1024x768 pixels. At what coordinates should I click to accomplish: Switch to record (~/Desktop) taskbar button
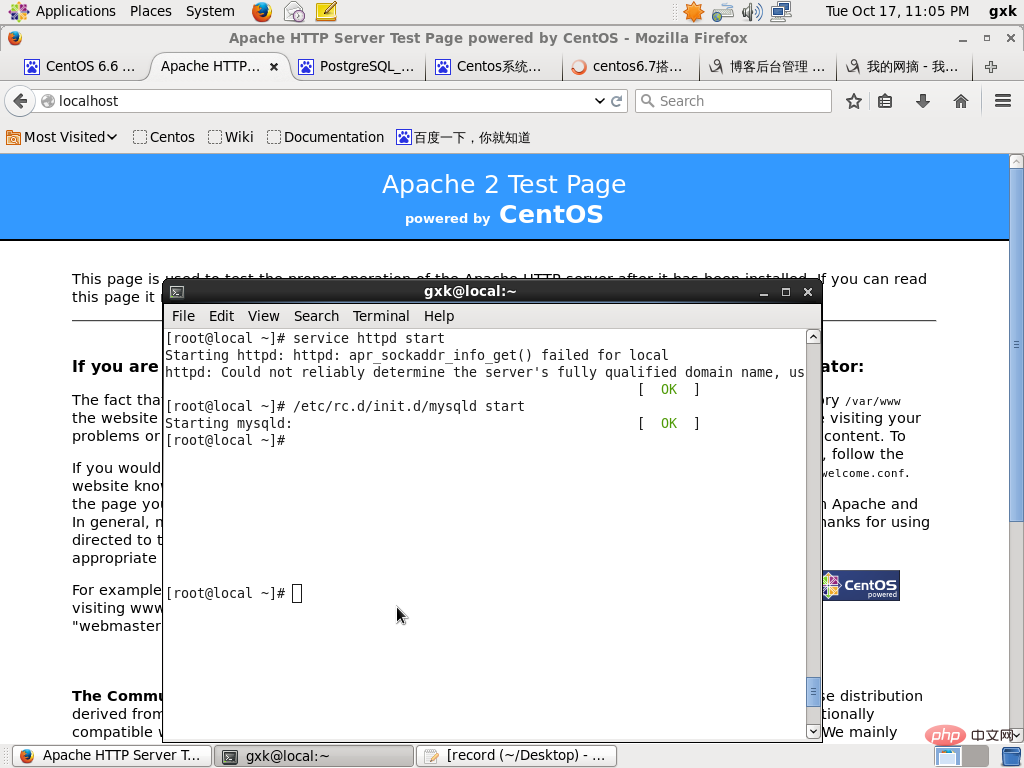click(516, 756)
